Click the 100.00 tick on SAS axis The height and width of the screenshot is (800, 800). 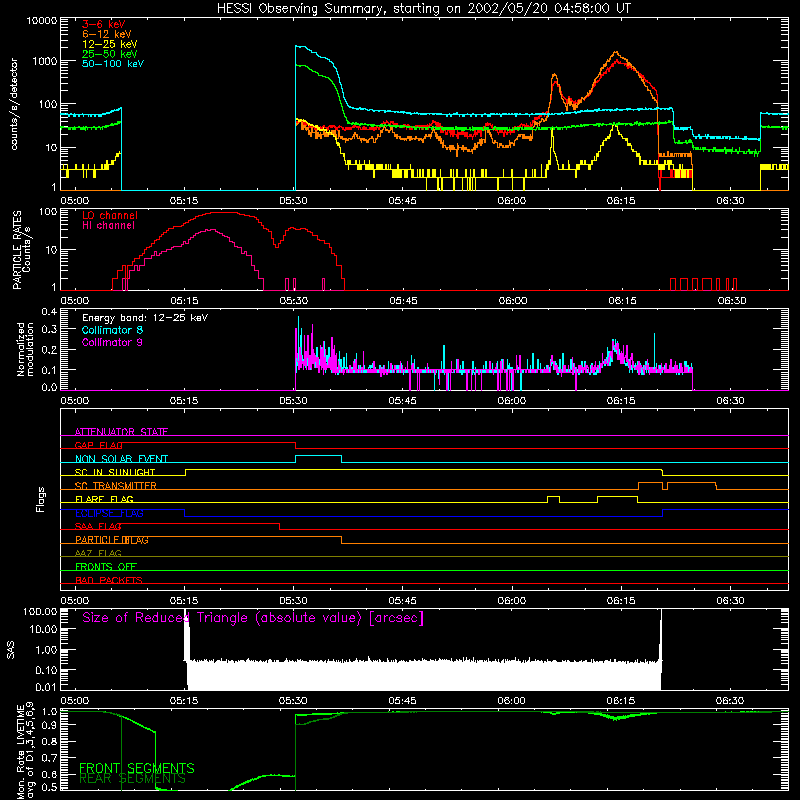pyautogui.click(x=40, y=612)
